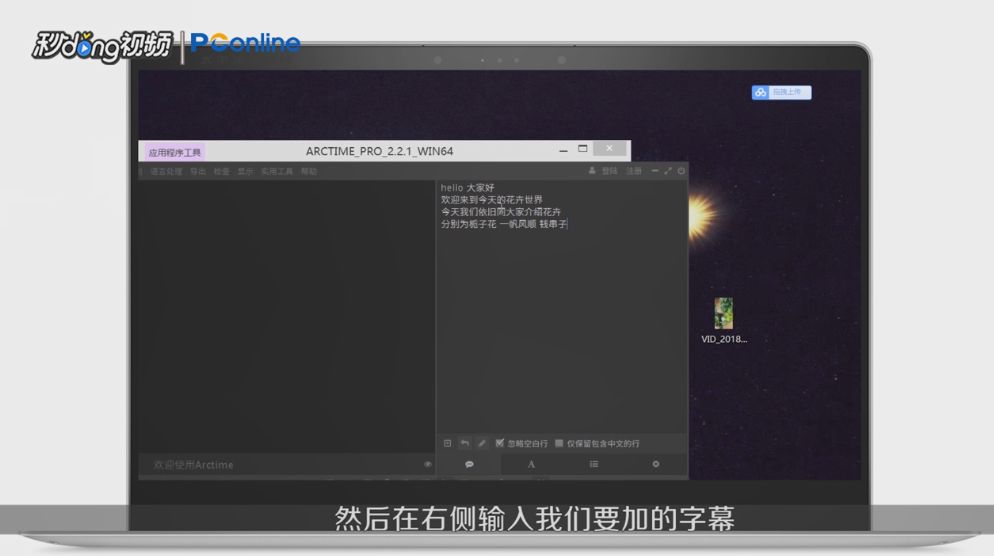Open the 导出 menu
Viewport: 994px width, 556px height.
198,172
